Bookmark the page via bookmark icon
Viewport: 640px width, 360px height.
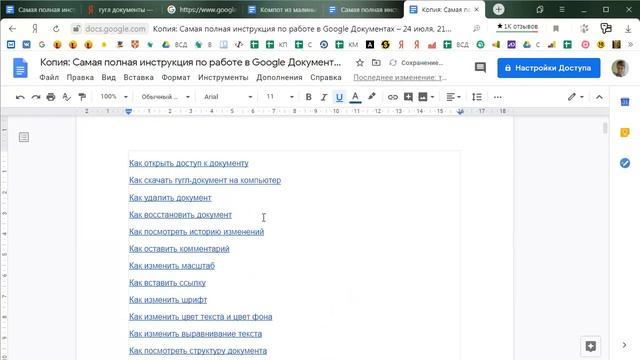556,29
